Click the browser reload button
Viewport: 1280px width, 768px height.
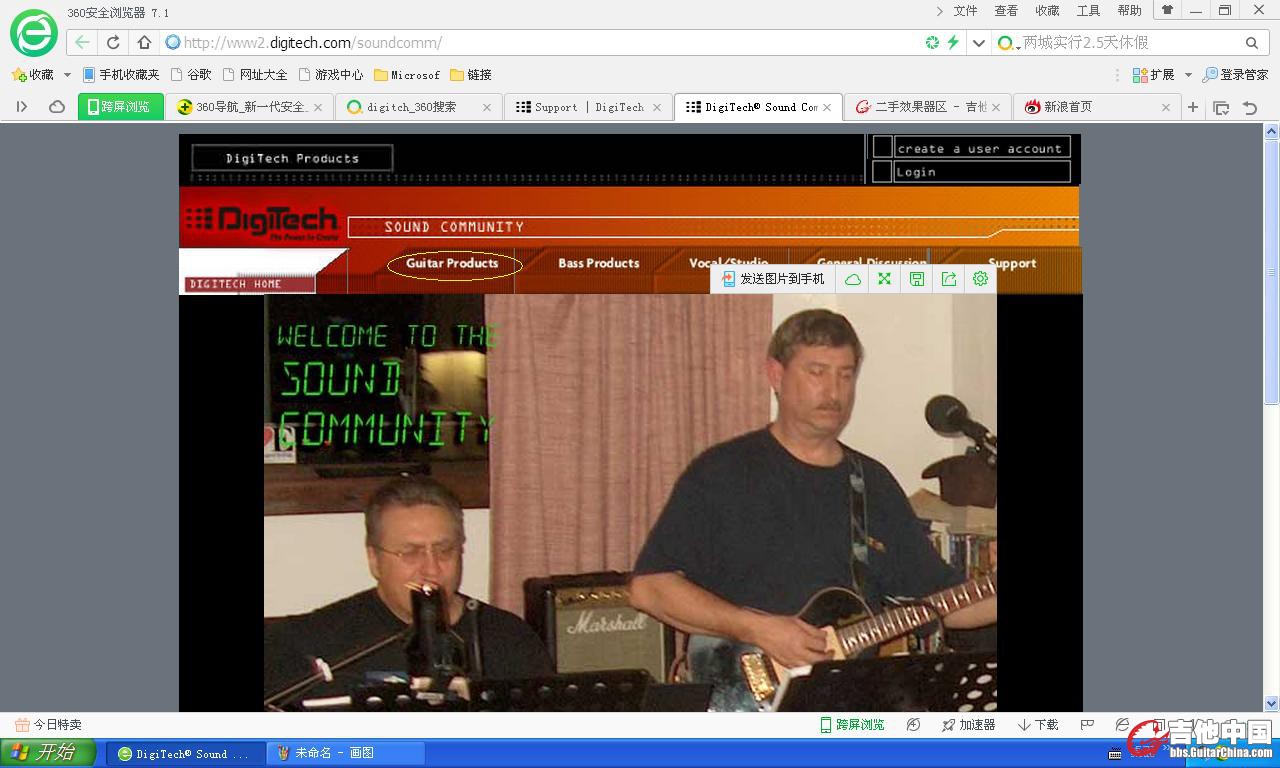(113, 42)
